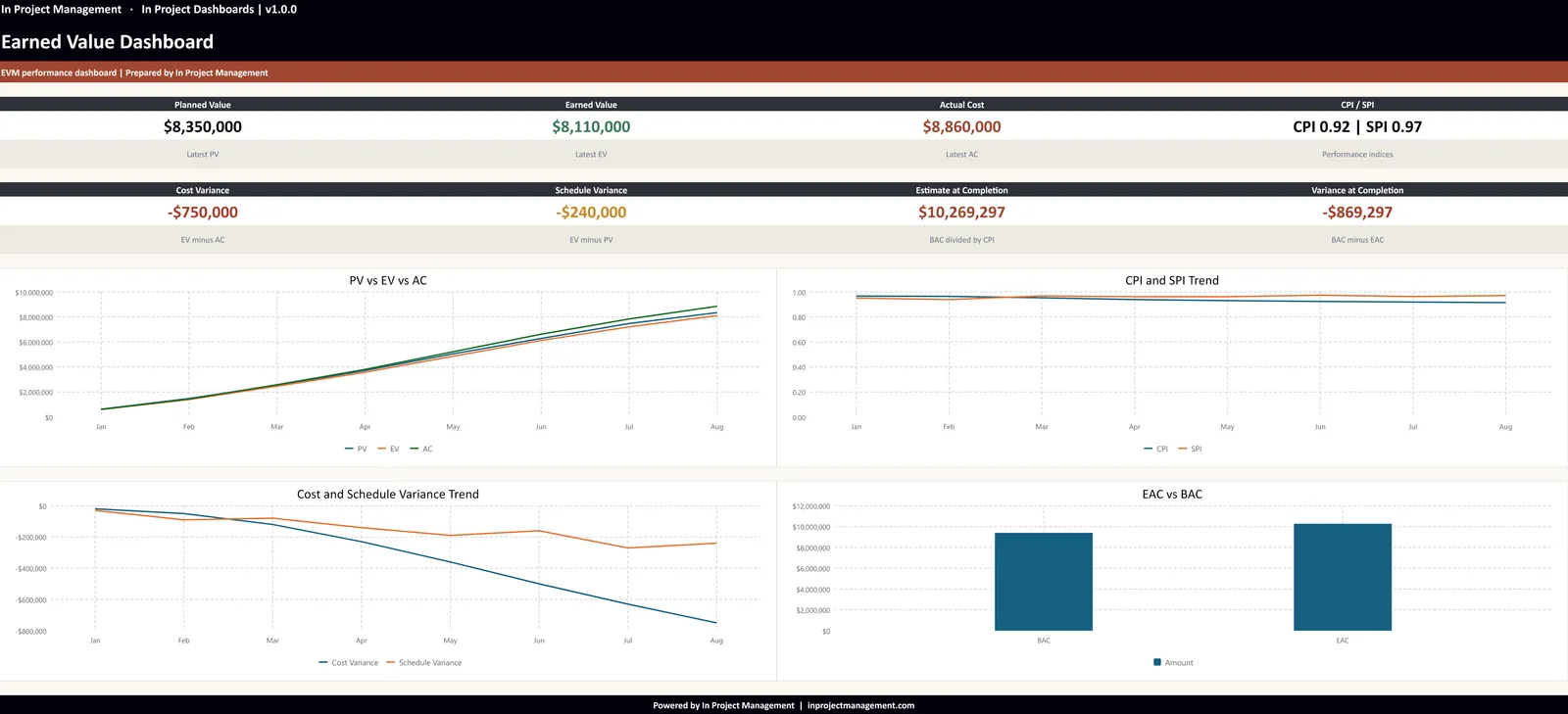
Task: Click the 'Latest AC' caption
Action: 962,155
